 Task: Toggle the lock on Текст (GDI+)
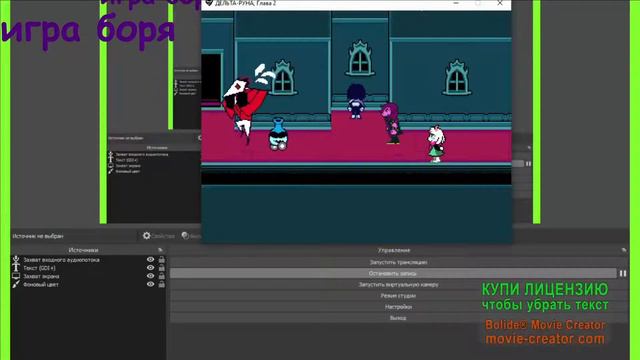pos(162,268)
